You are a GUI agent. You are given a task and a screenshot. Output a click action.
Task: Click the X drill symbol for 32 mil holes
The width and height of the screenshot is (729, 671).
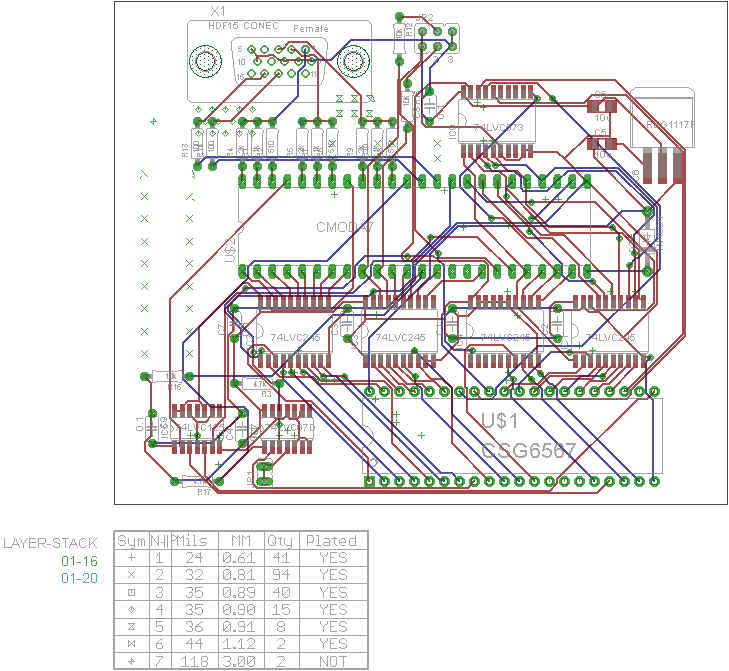tap(131, 575)
